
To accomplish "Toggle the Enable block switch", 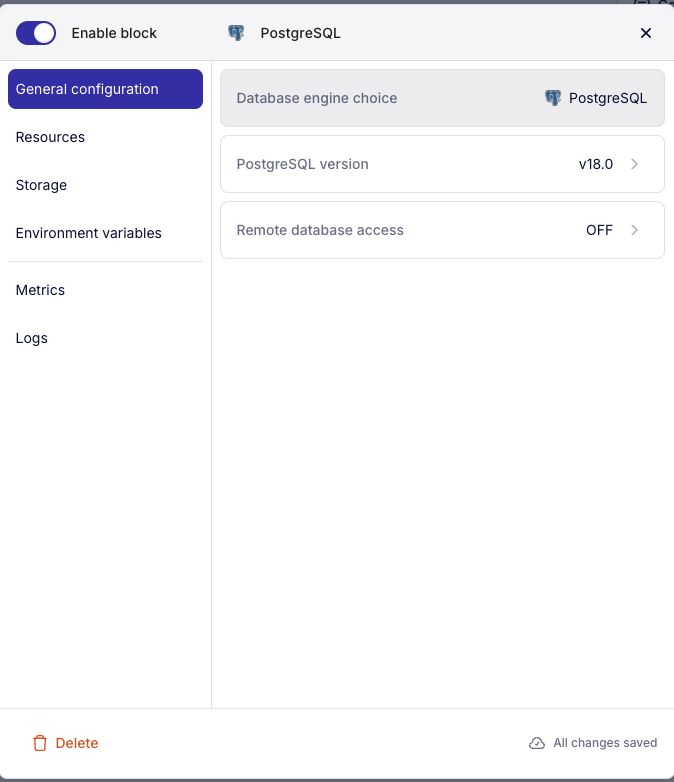I will [x=36, y=33].
